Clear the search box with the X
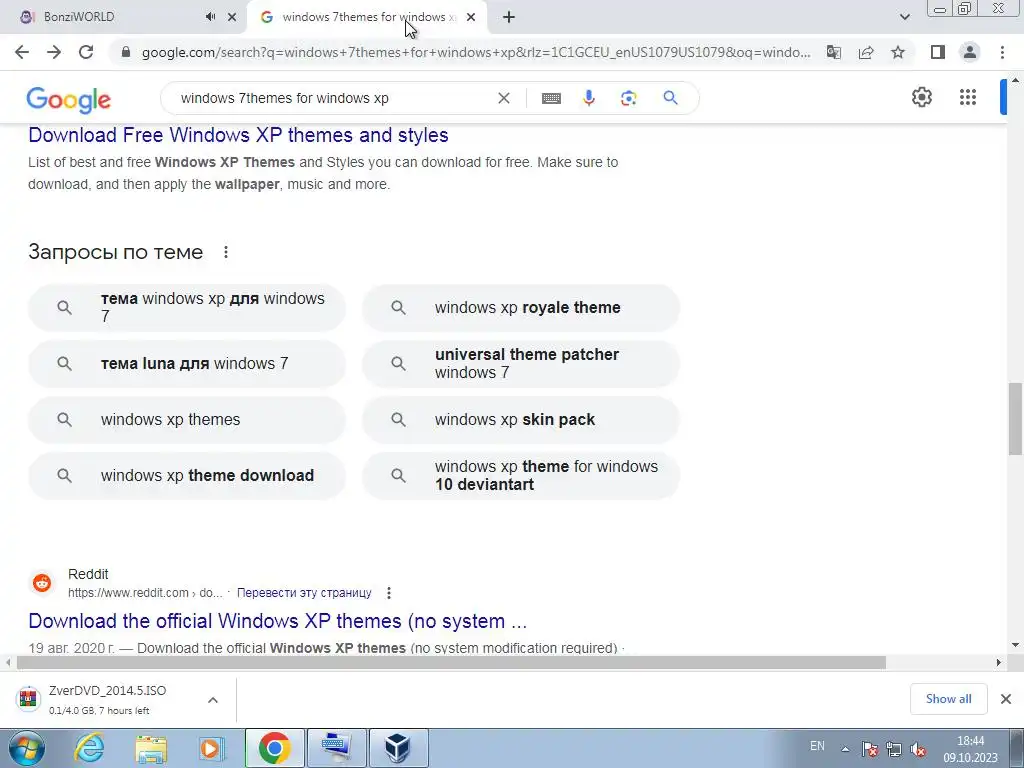The width and height of the screenshot is (1024, 768). (x=504, y=98)
